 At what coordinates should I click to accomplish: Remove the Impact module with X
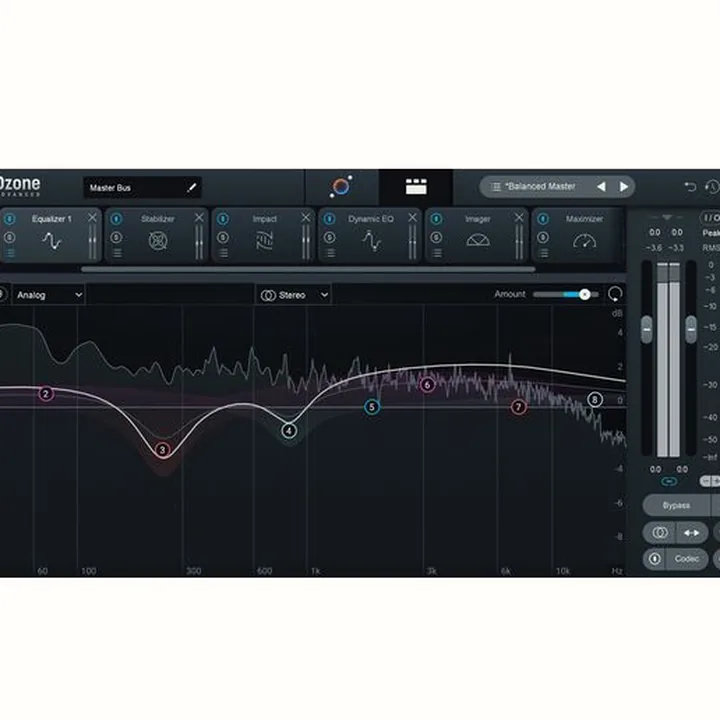tap(305, 217)
